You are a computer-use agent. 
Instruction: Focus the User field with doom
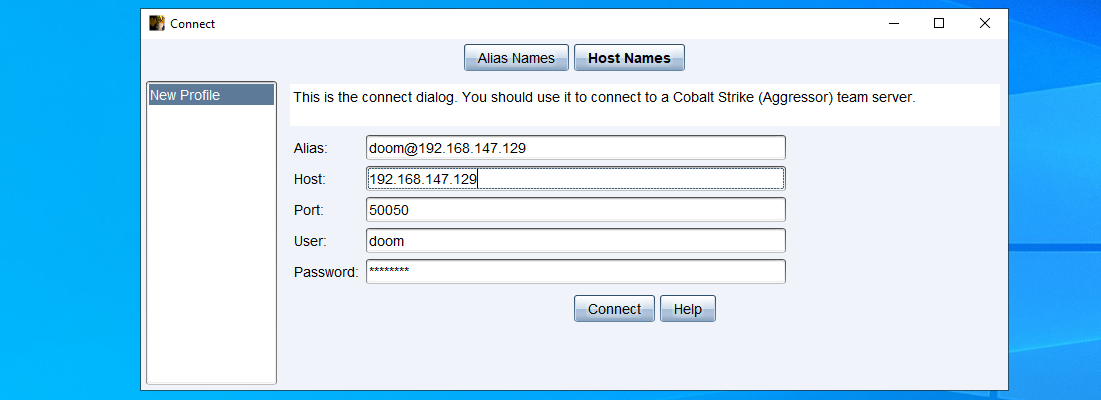[575, 241]
